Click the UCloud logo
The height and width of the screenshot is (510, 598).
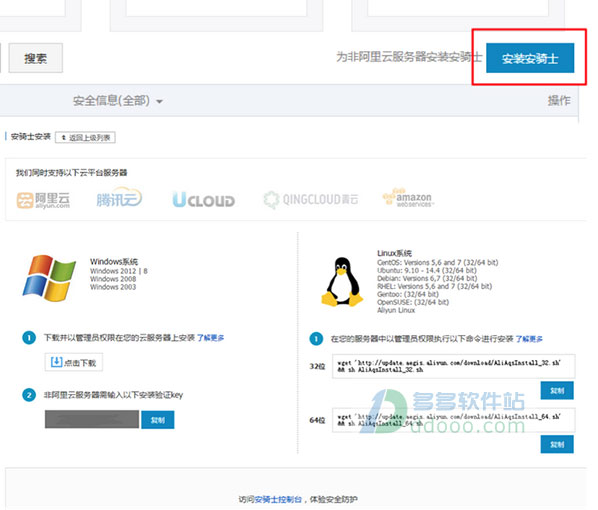[203, 199]
